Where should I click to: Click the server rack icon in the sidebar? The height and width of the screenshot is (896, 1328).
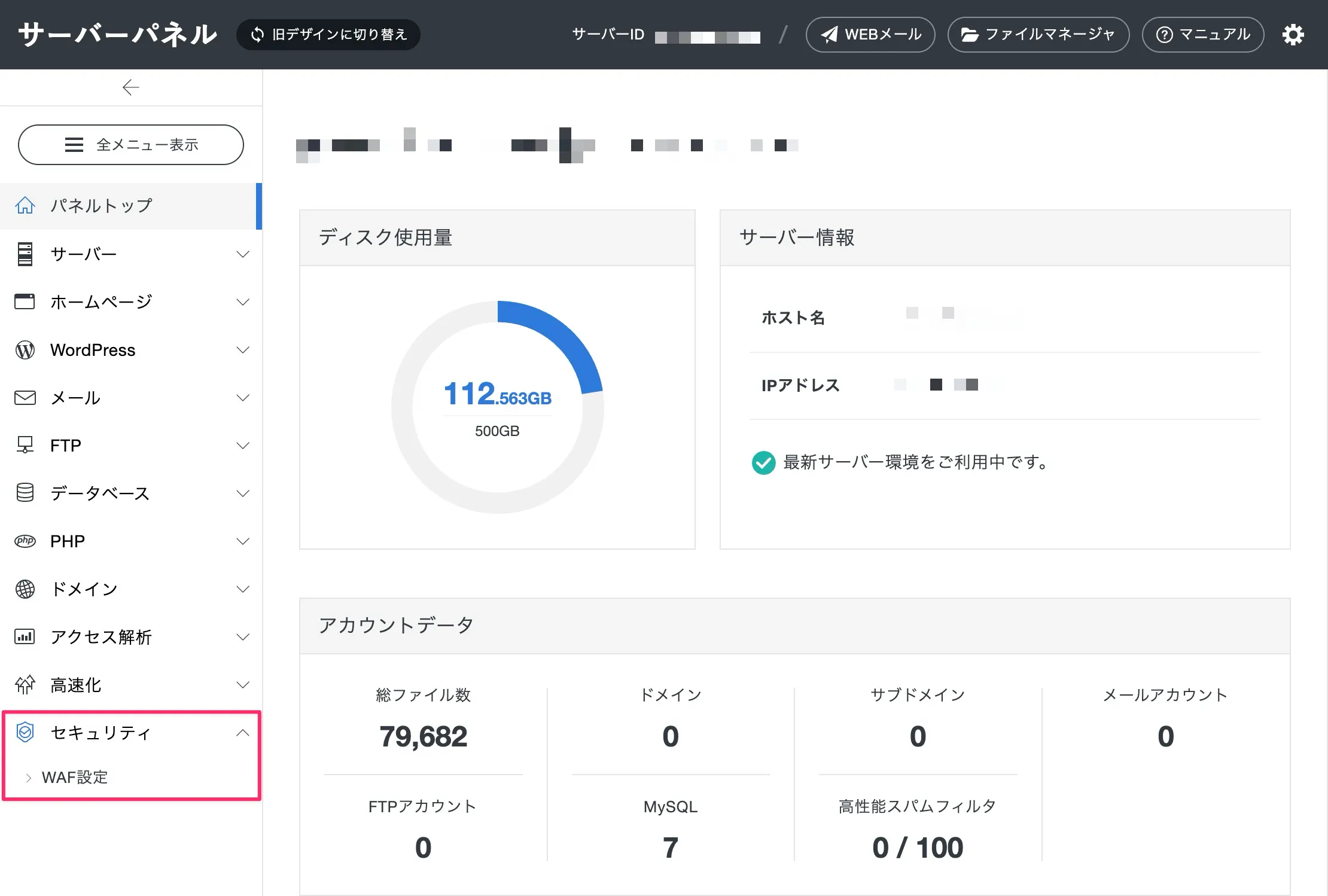[x=25, y=254]
